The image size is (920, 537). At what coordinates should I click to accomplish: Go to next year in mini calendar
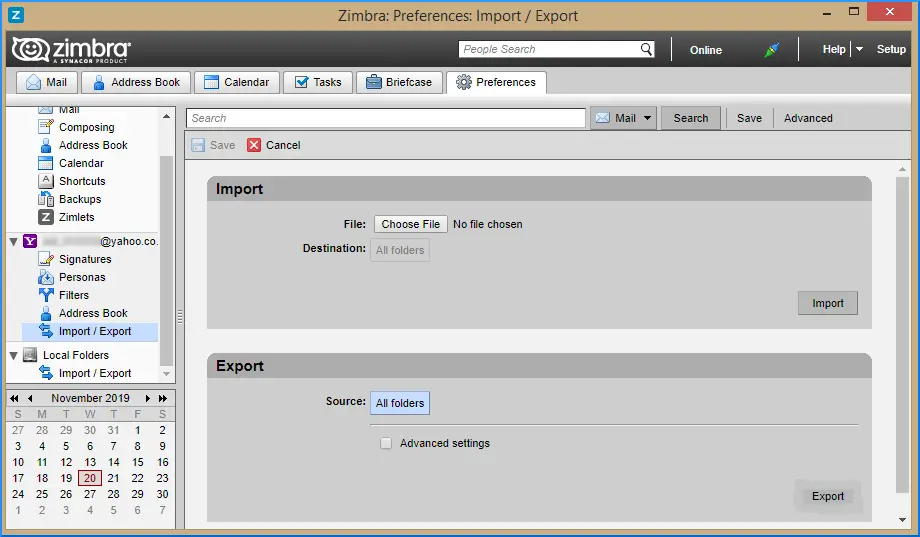pos(163,398)
